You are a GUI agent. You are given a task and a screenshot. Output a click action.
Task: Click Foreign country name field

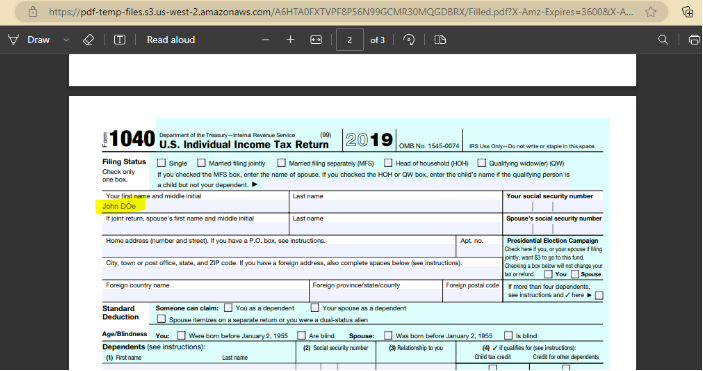click(x=205, y=295)
